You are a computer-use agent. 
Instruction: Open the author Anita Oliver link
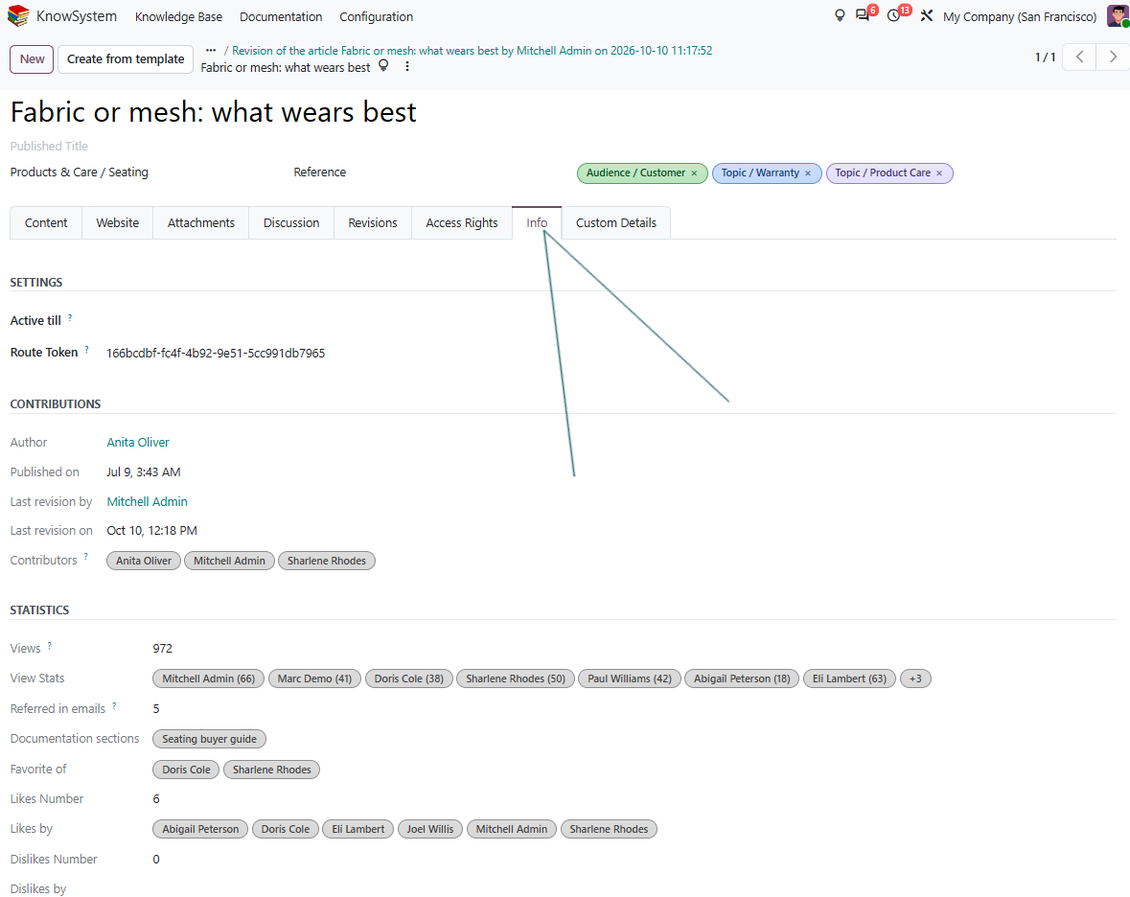pos(138,442)
